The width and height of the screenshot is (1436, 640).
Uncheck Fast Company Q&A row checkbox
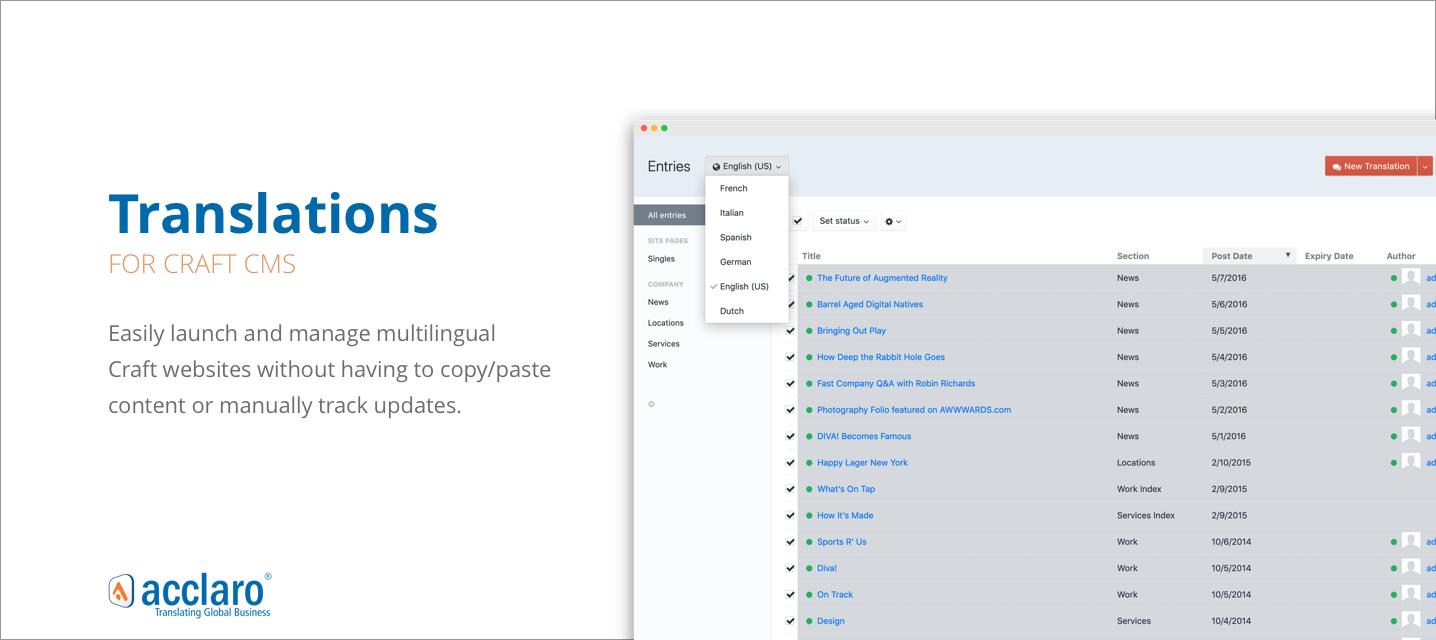click(790, 384)
